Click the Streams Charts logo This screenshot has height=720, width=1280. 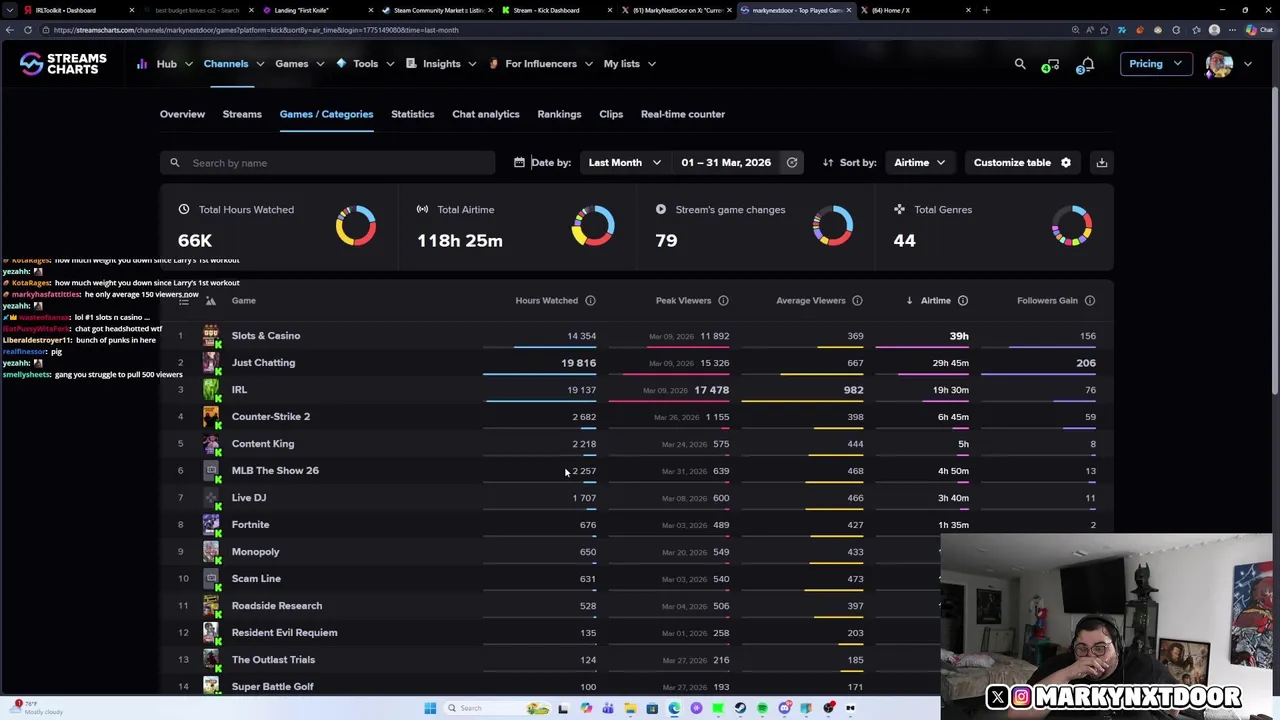point(62,64)
